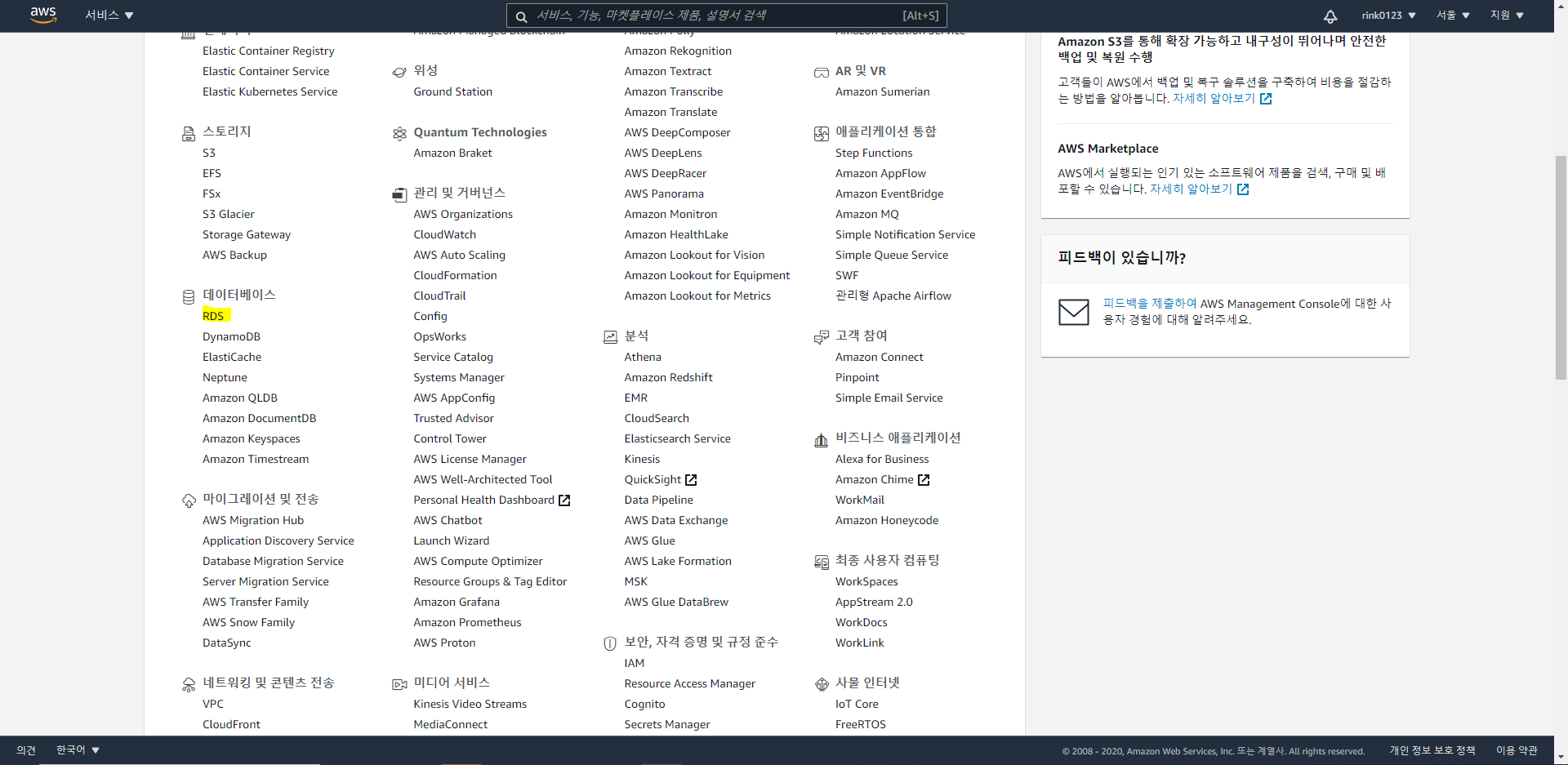Click the search magnifier icon

[x=521, y=16]
